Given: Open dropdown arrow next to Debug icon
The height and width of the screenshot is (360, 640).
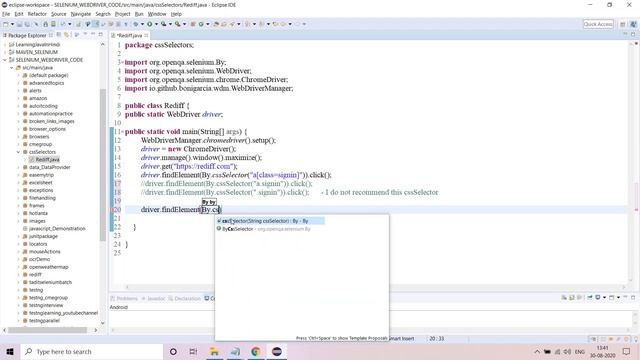Looking at the screenshot, I should pyautogui.click(x=142, y=24).
